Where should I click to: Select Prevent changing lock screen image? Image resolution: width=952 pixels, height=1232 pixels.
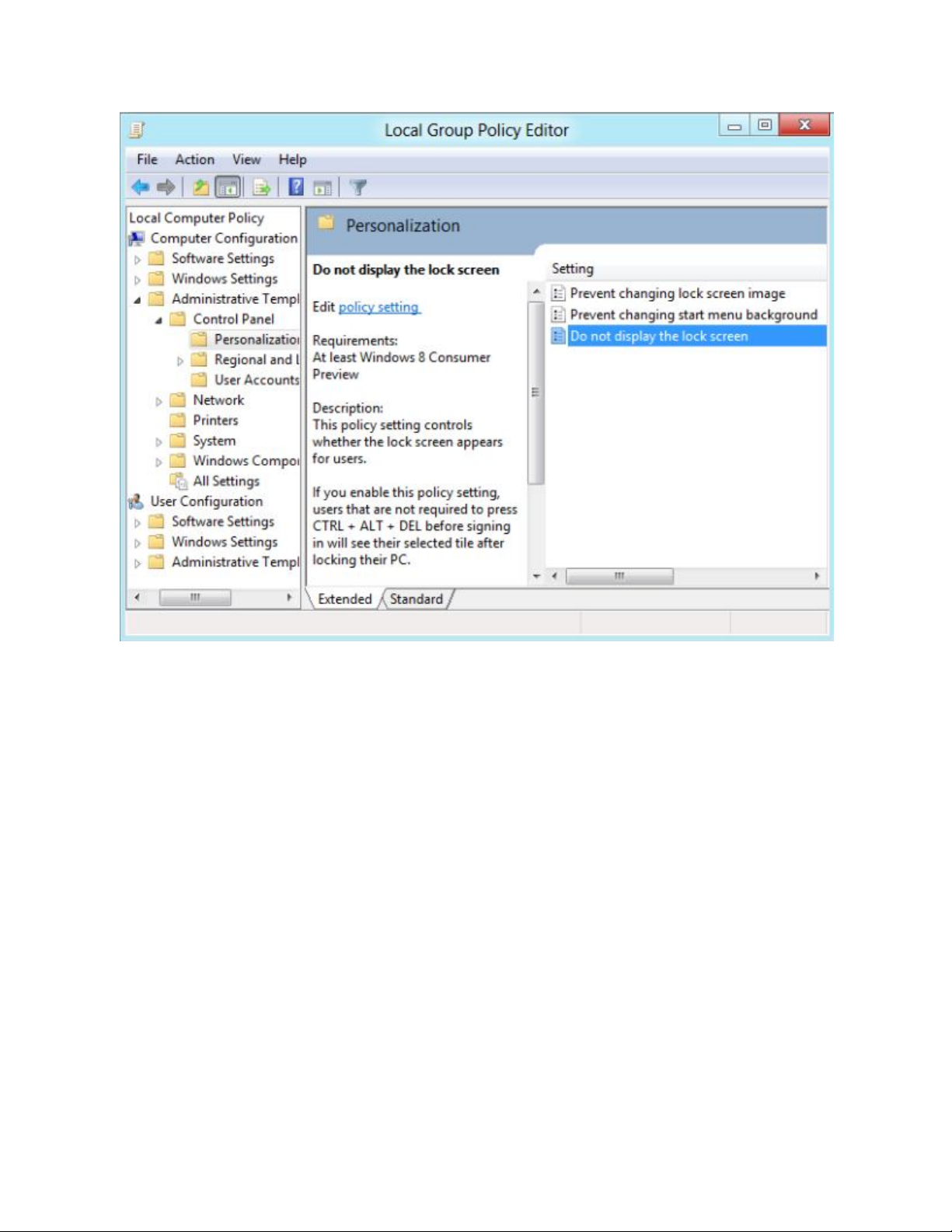[677, 293]
